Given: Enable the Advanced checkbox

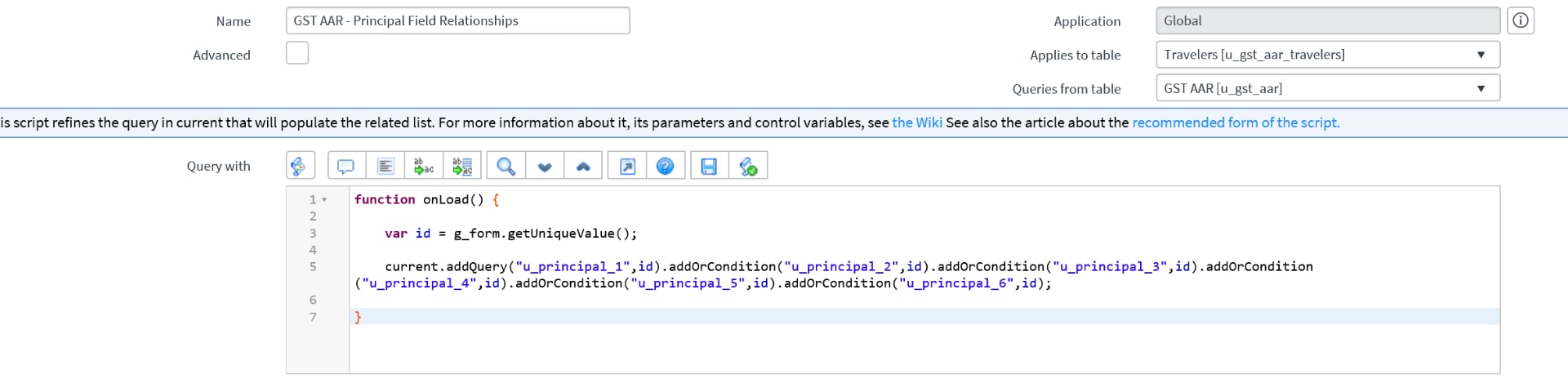Looking at the screenshot, I should point(297,53).
